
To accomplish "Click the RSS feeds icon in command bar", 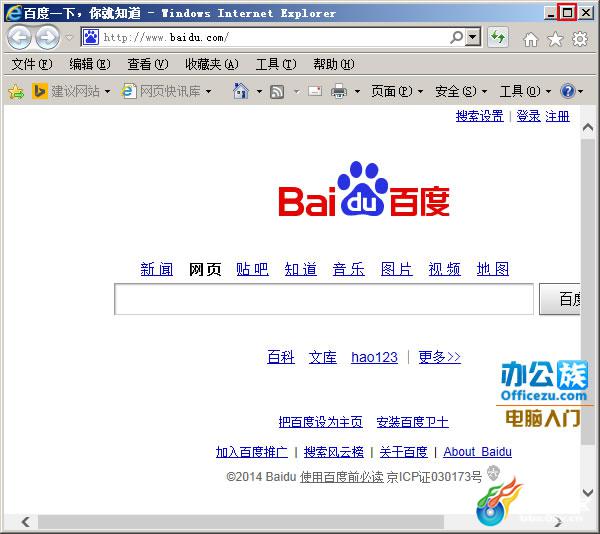I will pyautogui.click(x=277, y=91).
